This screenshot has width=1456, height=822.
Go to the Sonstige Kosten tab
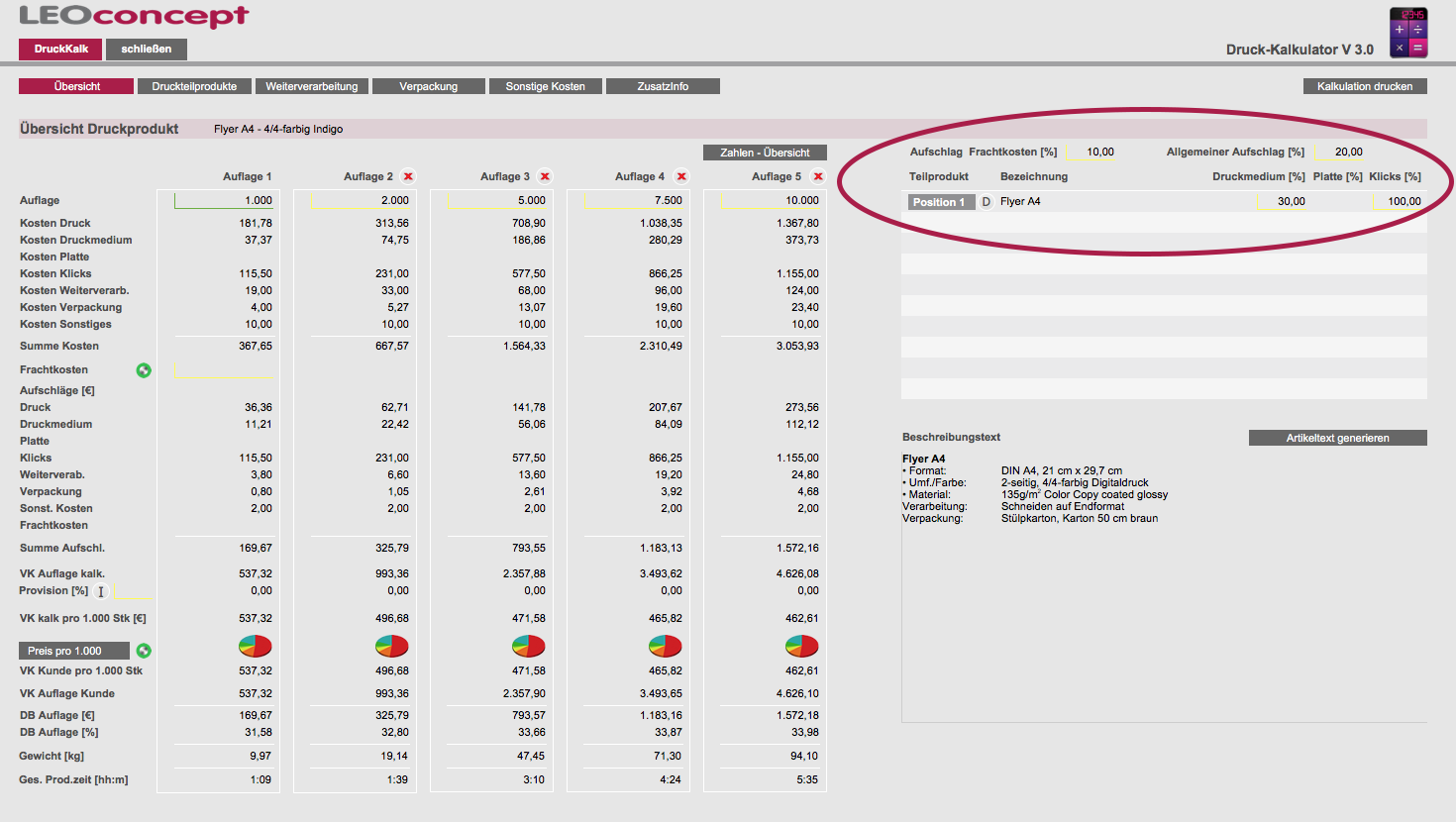546,86
